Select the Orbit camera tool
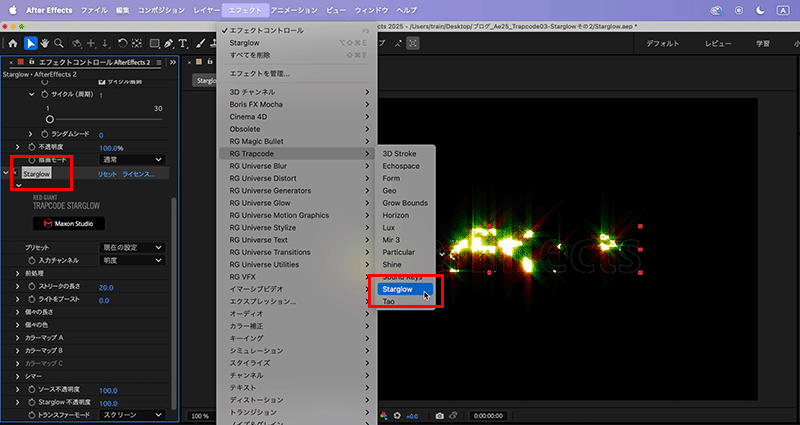Image resolution: width=800 pixels, height=425 pixels. (77, 43)
